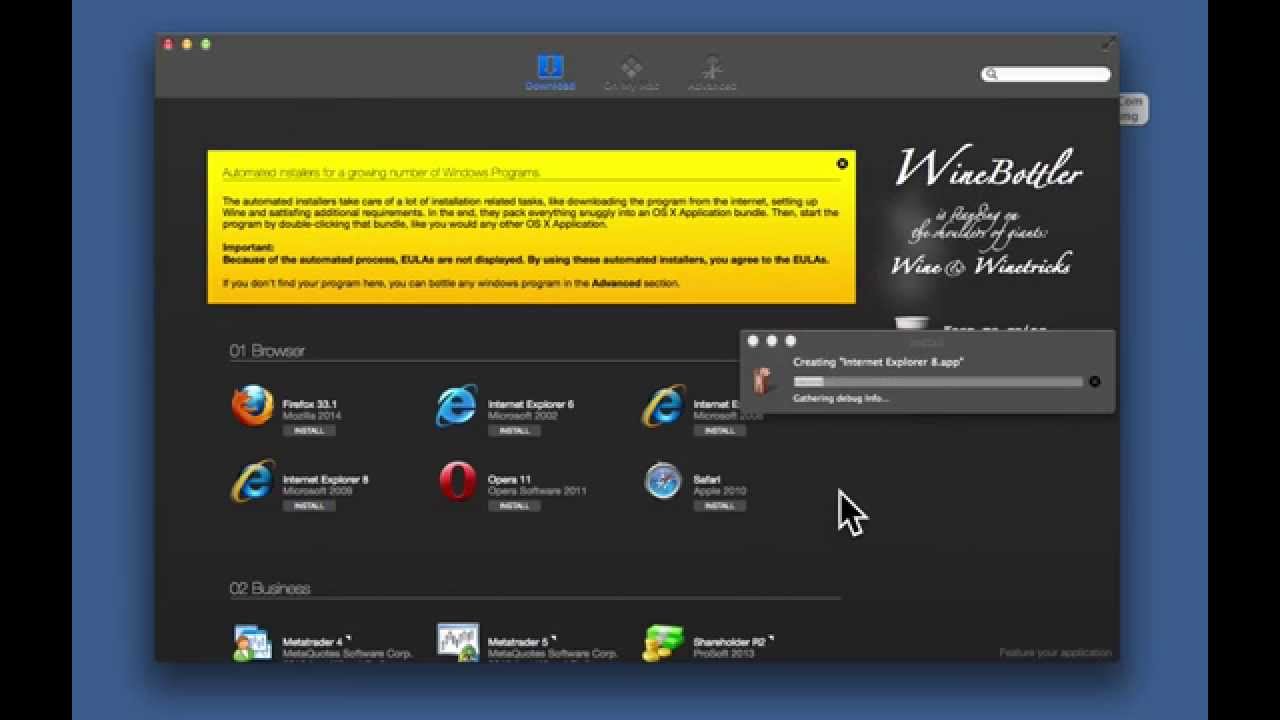Image resolution: width=1280 pixels, height=720 pixels.
Task: Select the Shareholder R2 title text
Action: click(729, 642)
